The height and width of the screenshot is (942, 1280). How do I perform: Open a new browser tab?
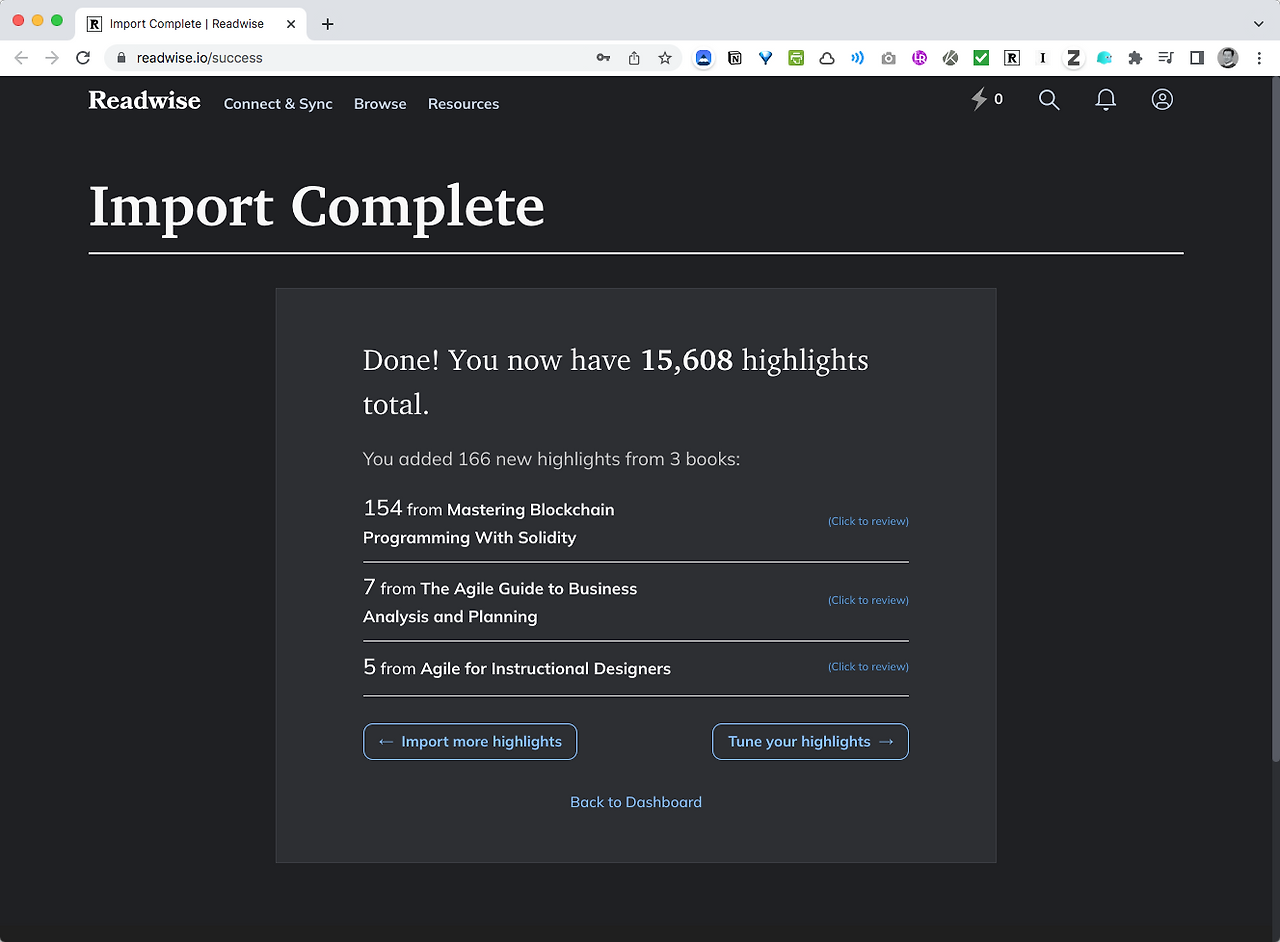327,24
